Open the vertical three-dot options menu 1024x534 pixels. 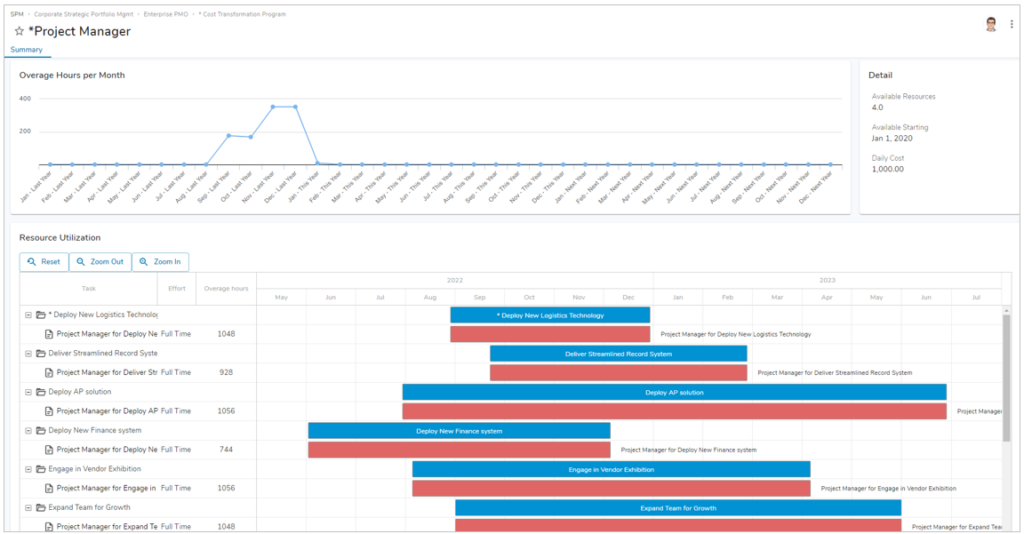click(1012, 24)
